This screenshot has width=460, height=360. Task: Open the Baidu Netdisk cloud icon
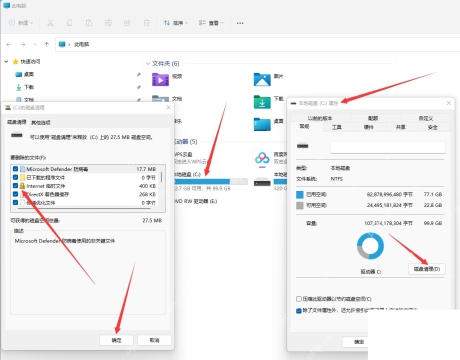pyautogui.click(x=262, y=158)
